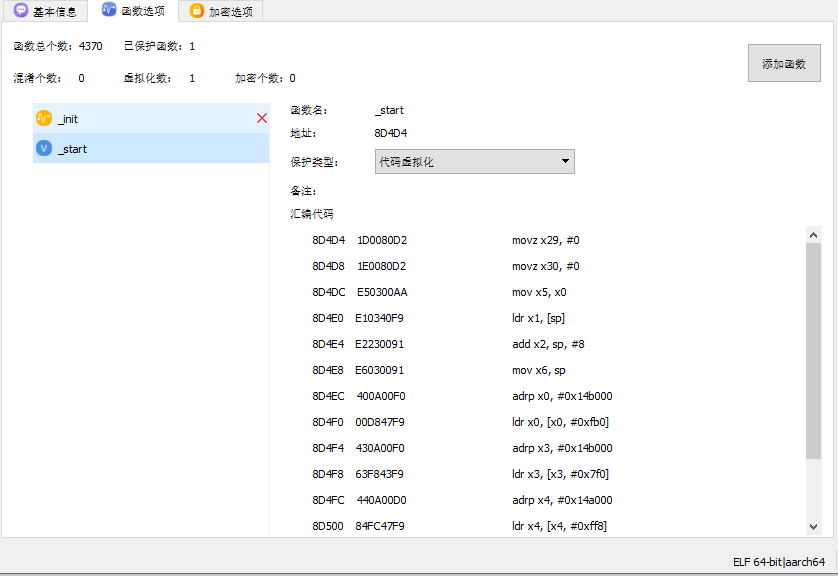Click the blue V icon beside _start
Screen dimensions: 838x576
[44, 148]
